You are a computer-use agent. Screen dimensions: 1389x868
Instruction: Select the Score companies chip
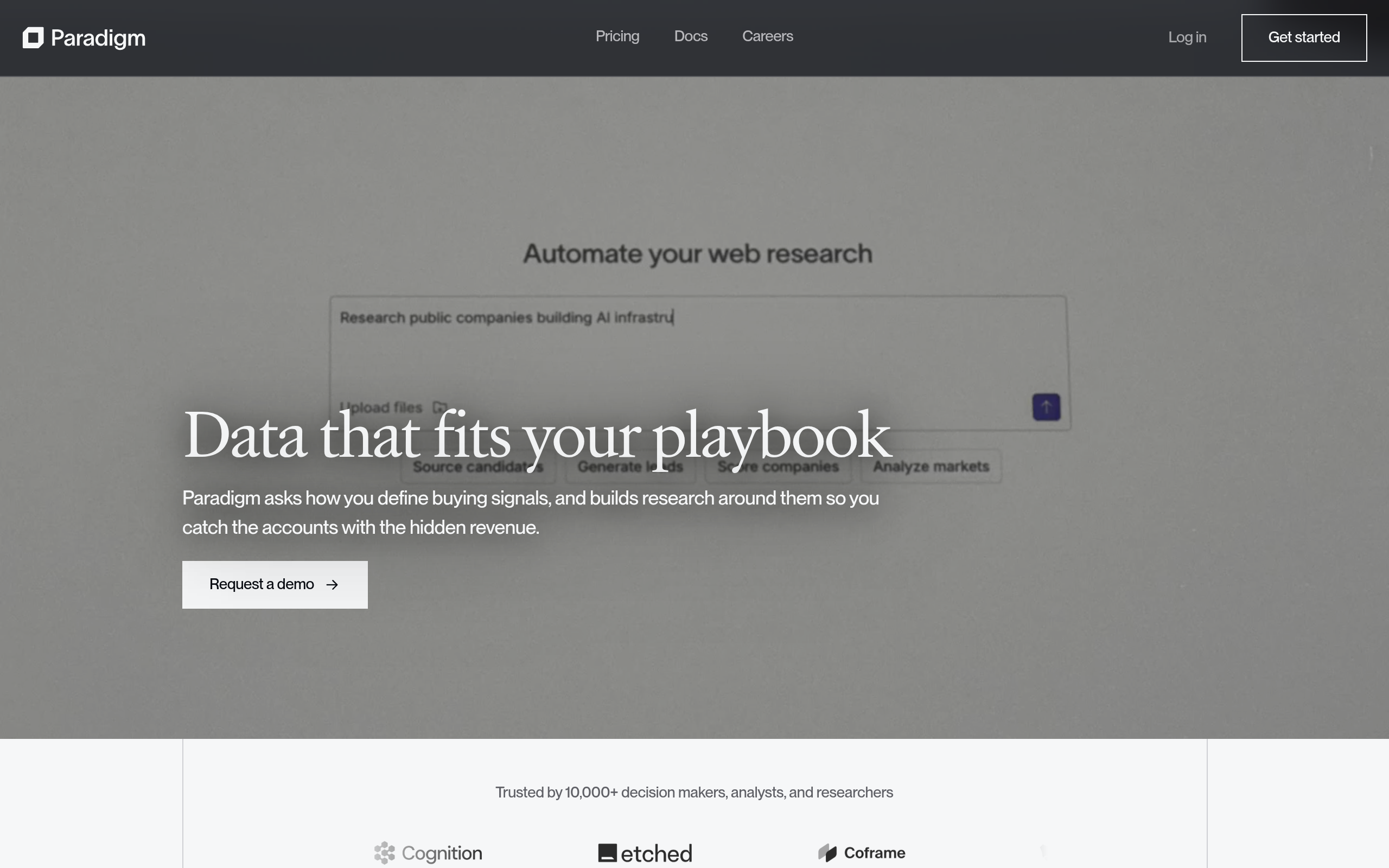coord(778,466)
